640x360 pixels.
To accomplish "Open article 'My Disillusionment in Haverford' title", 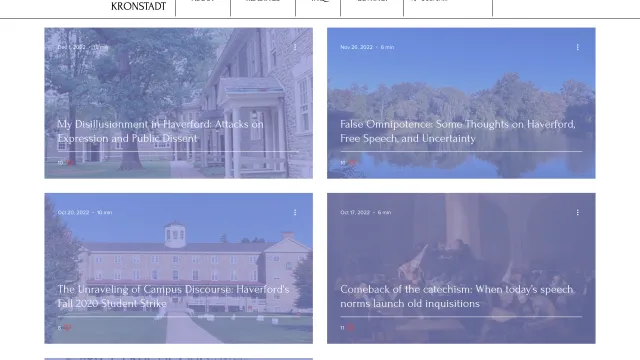I will click(160, 131).
